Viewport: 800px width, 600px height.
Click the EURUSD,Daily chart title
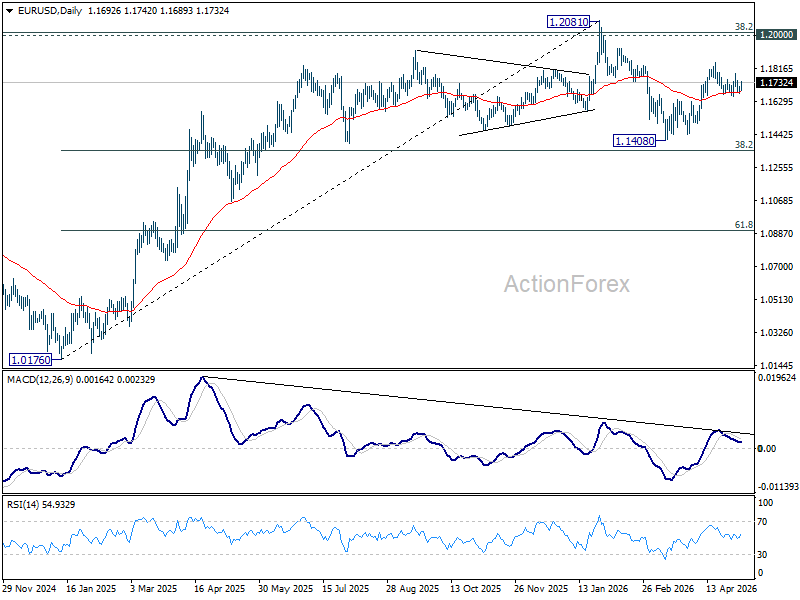(x=50, y=11)
